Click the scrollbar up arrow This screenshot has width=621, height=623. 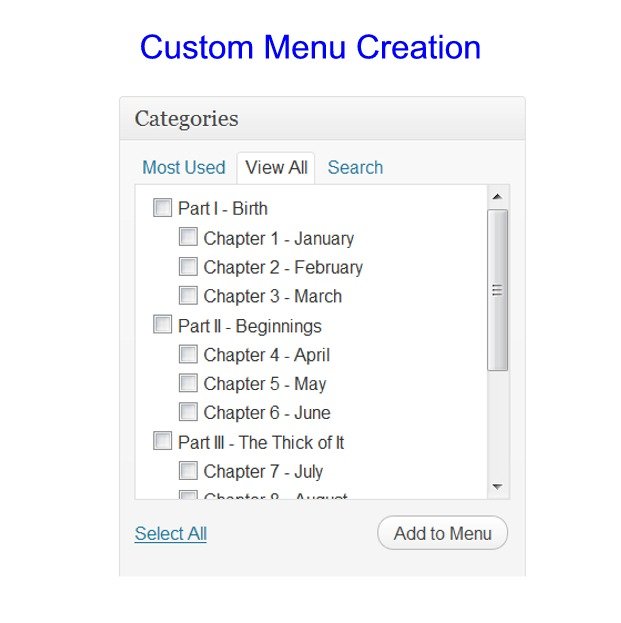click(497, 197)
